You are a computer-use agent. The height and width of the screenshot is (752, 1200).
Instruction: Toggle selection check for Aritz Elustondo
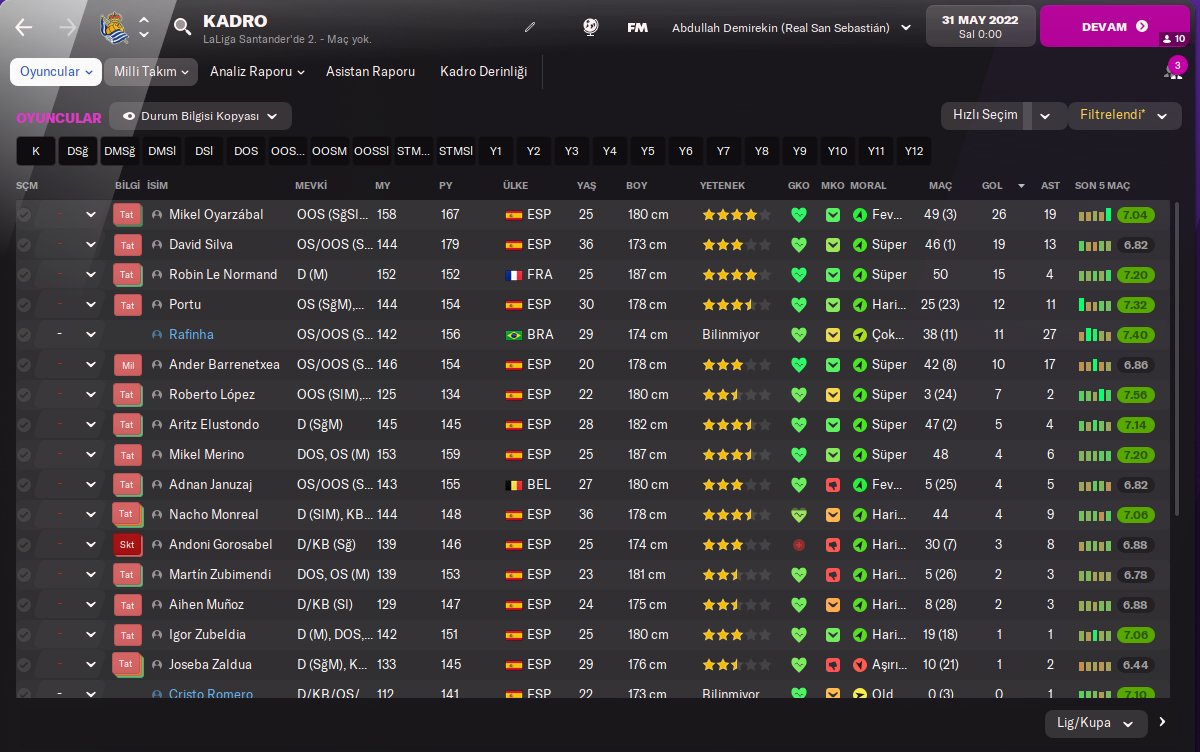click(x=24, y=425)
